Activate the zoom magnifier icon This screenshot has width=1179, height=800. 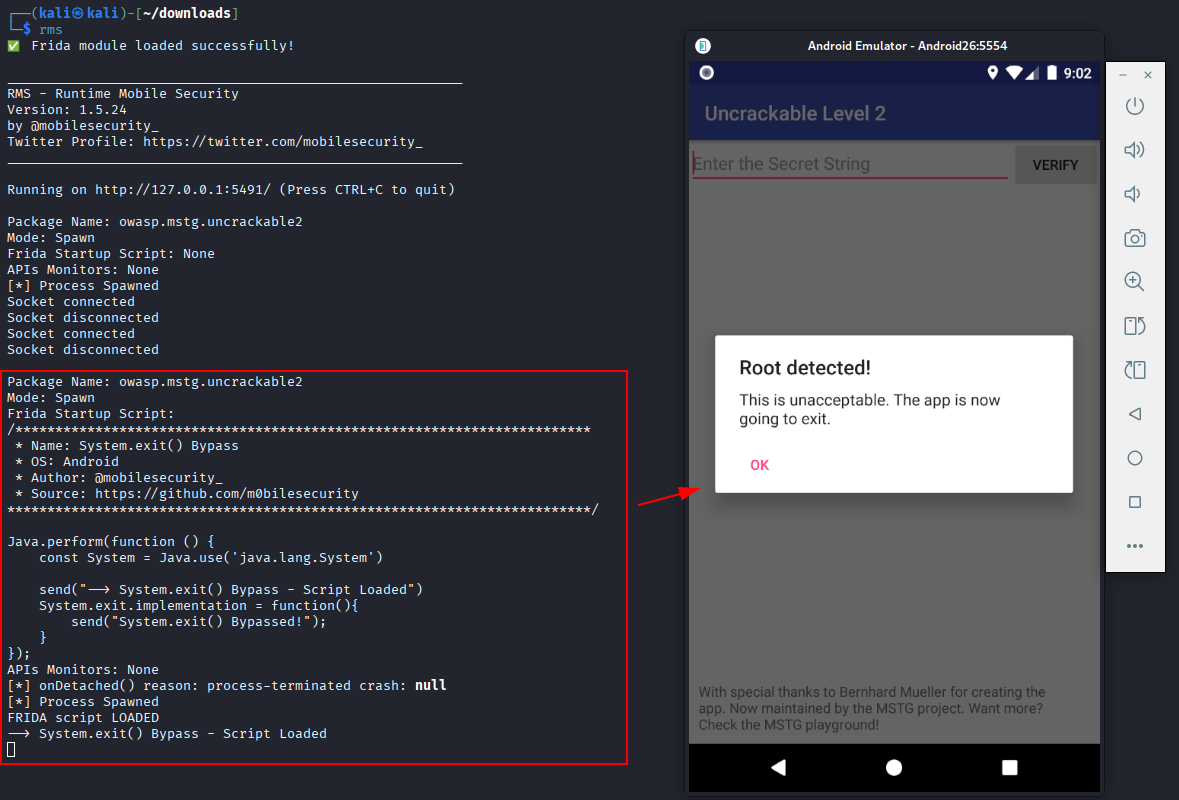click(1134, 282)
